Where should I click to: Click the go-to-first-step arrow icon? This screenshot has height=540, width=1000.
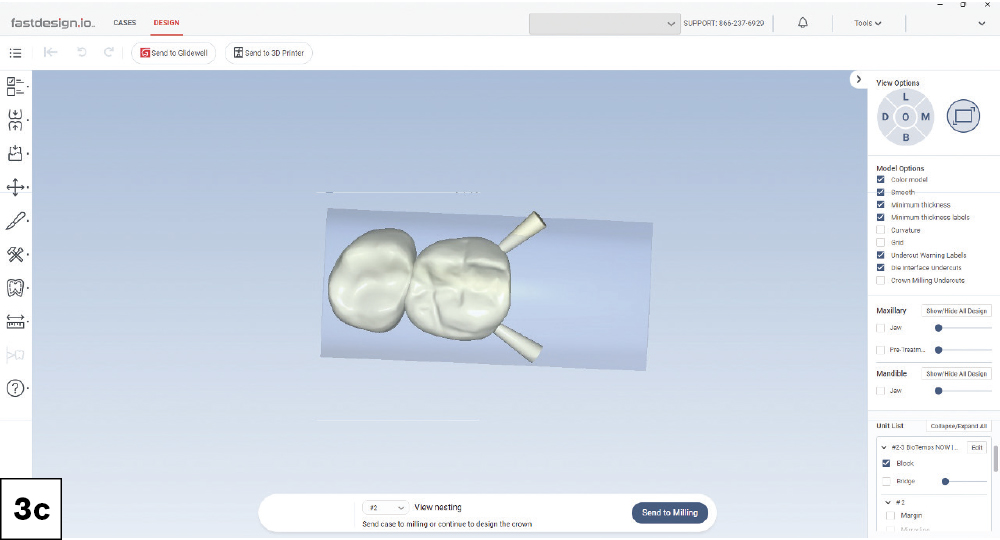(50, 52)
